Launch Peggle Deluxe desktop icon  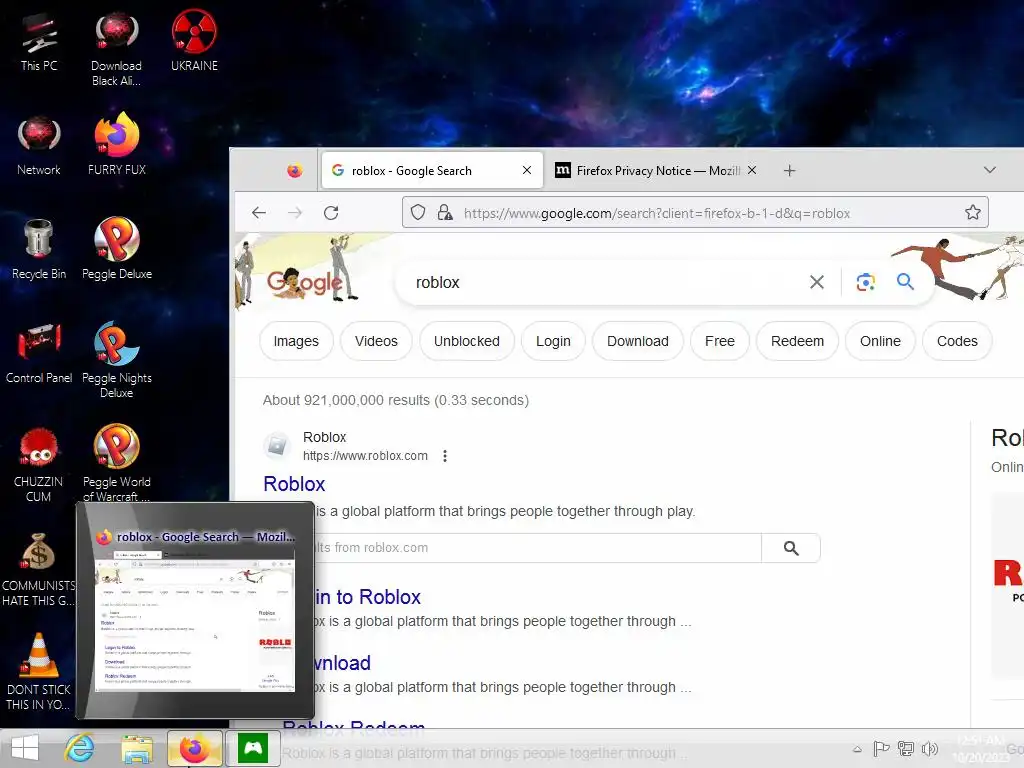pyautogui.click(x=117, y=250)
